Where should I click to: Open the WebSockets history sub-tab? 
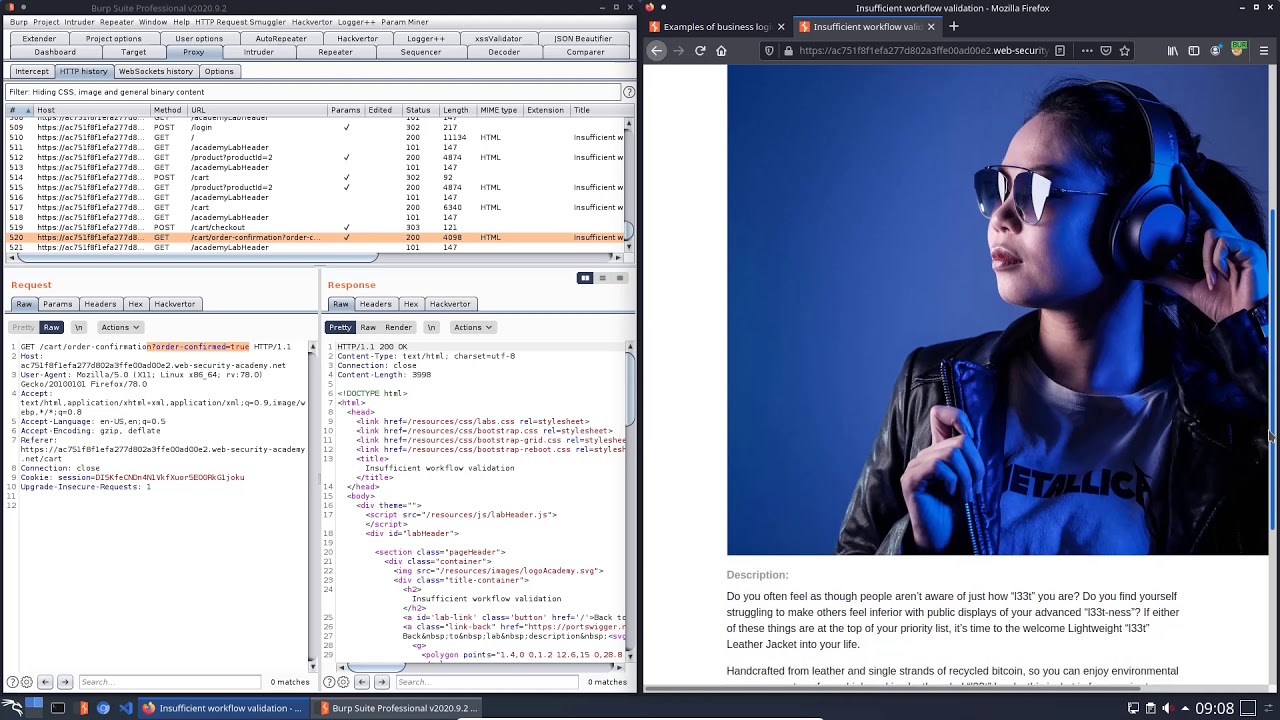coord(156,71)
